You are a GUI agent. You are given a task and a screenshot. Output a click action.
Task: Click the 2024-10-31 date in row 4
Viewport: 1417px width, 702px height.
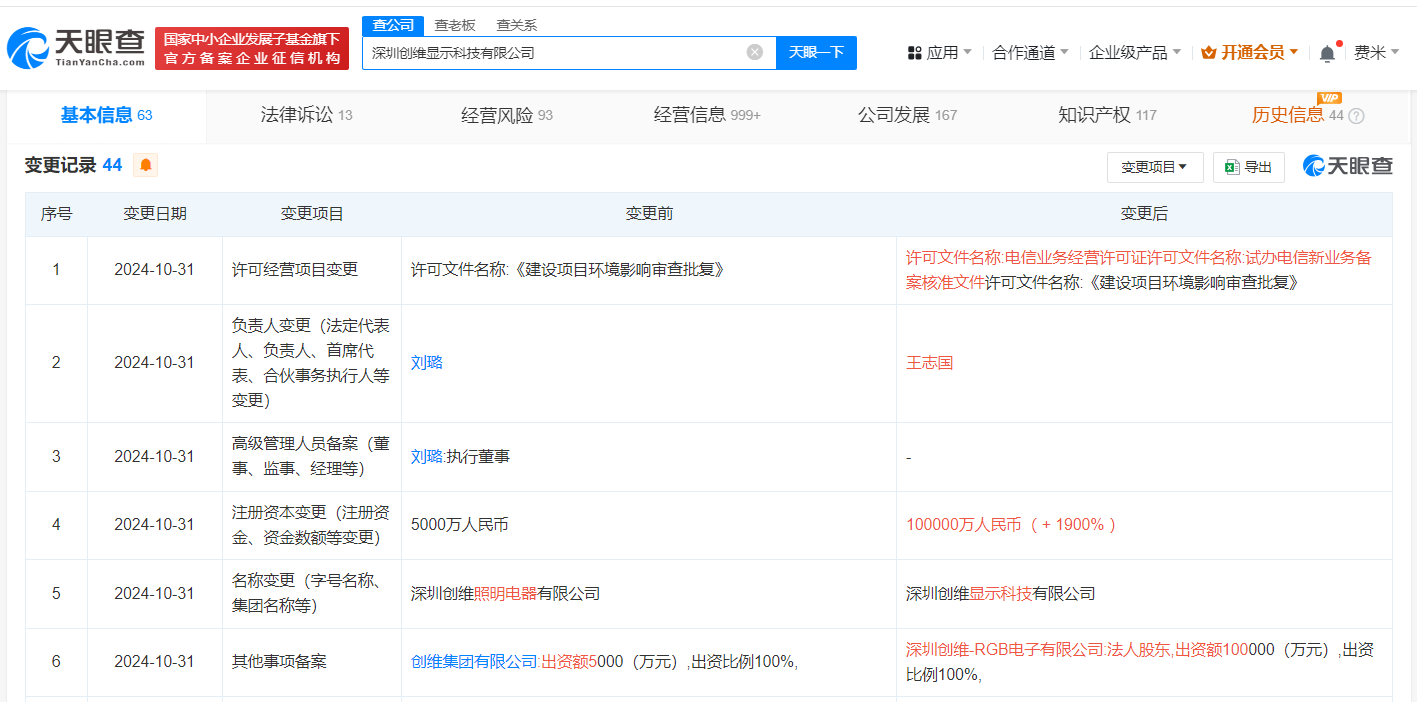point(154,524)
